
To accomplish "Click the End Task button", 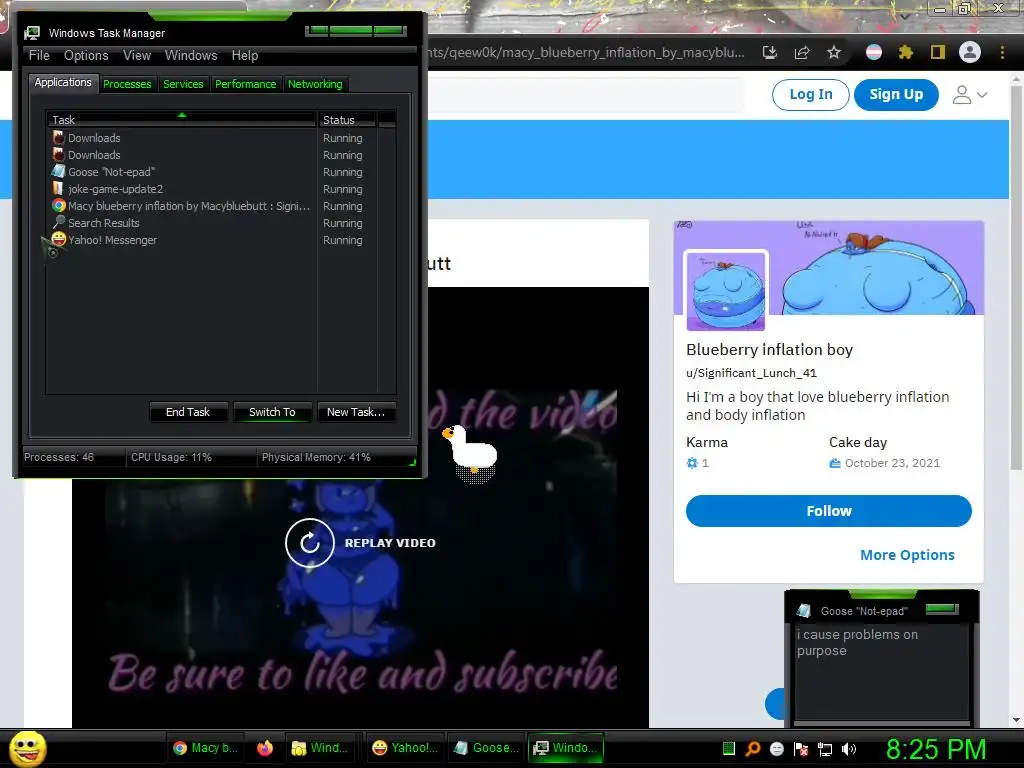I will pyautogui.click(x=188, y=412).
